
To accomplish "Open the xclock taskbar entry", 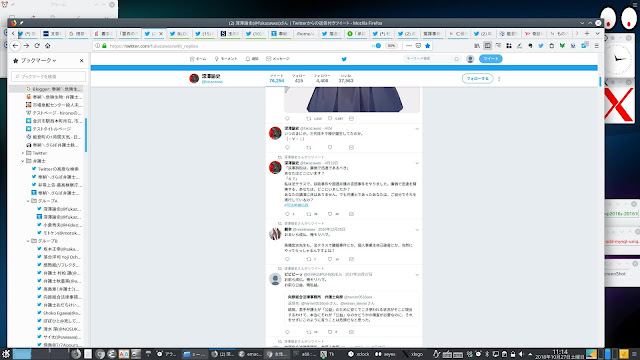I will 359,354.
